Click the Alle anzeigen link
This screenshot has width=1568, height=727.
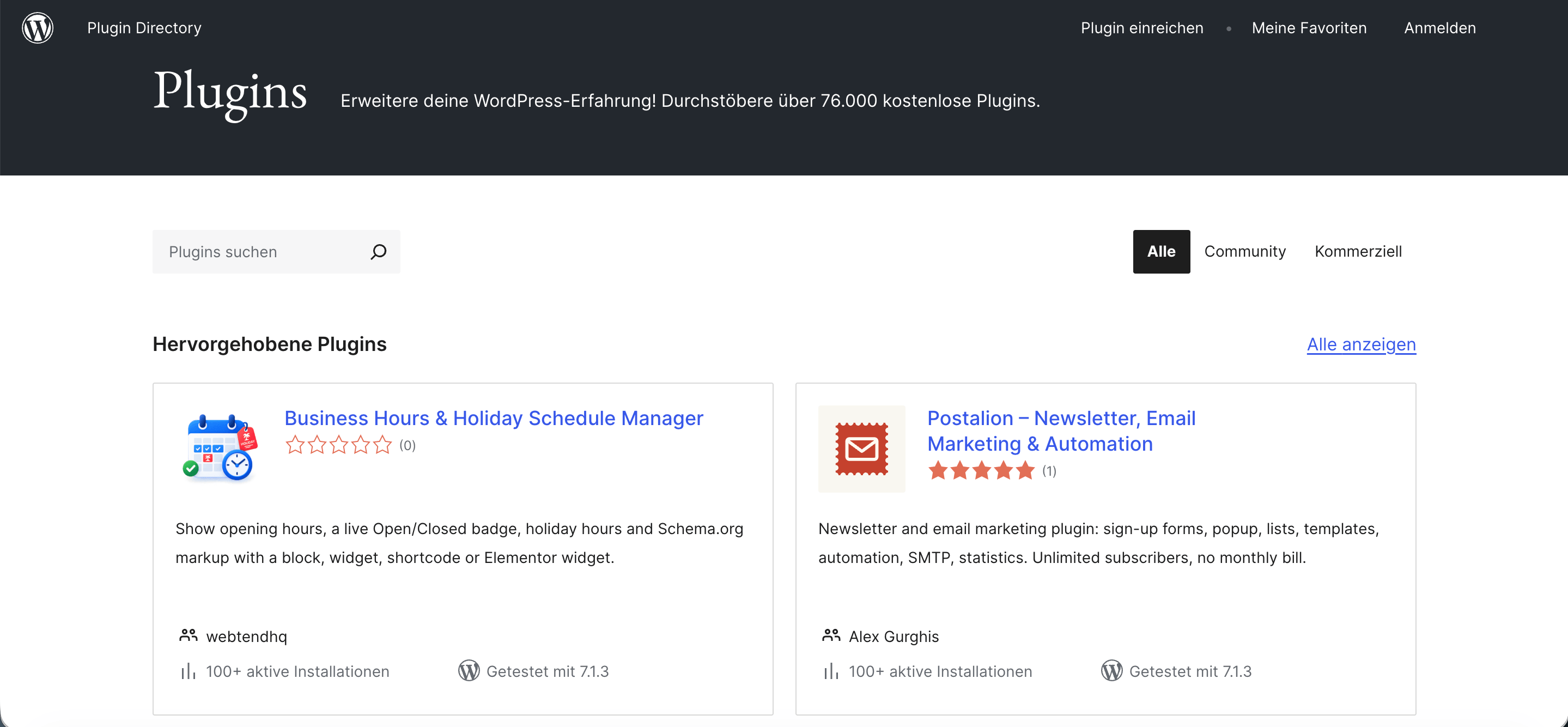click(x=1361, y=344)
